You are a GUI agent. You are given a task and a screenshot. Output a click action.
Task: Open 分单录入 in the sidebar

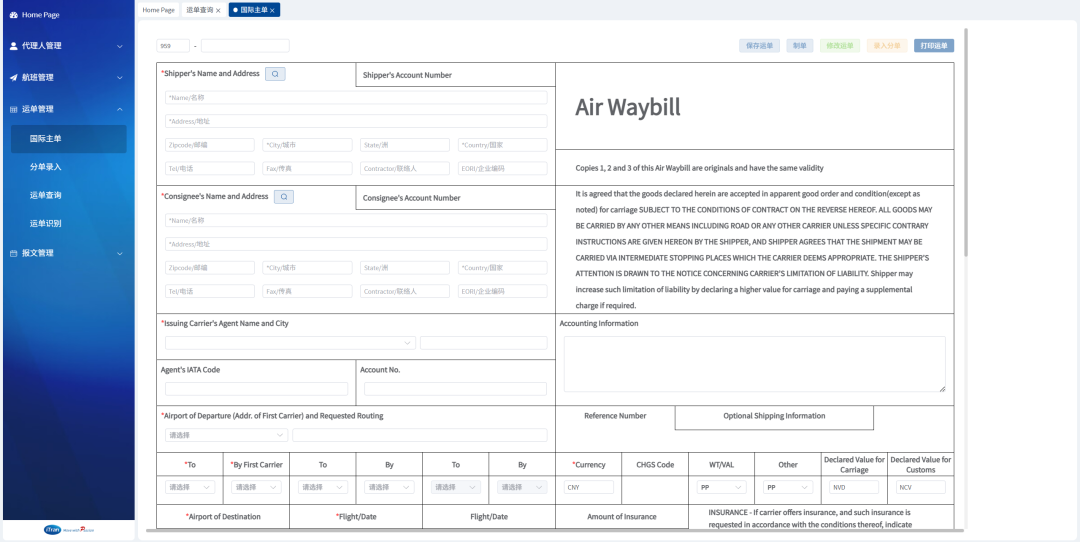point(46,167)
